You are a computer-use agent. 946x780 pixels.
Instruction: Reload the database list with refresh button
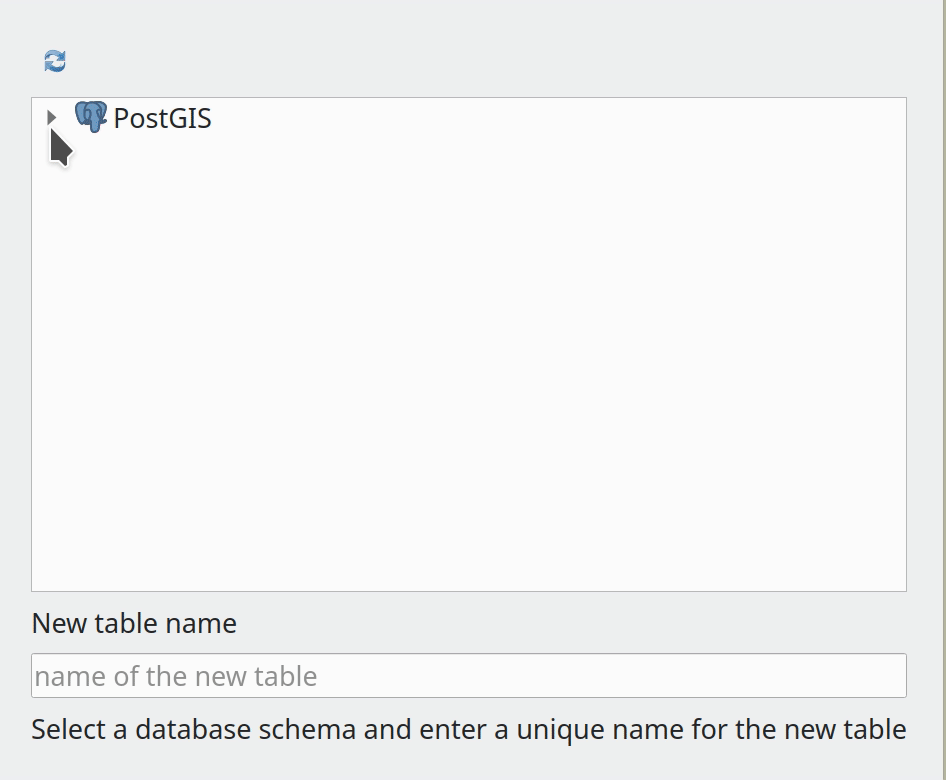(55, 61)
